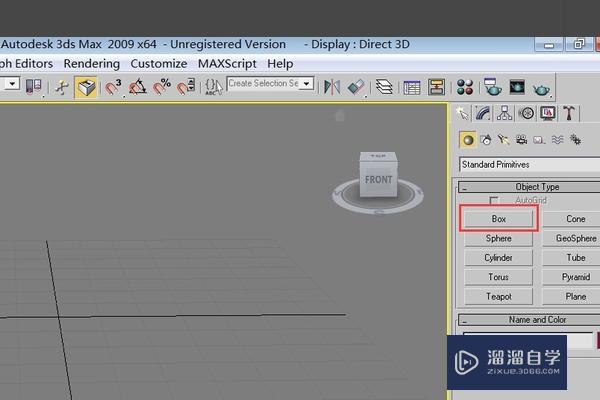Restore down the 3ds Max window
The height and width of the screenshot is (400, 600).
579,44
